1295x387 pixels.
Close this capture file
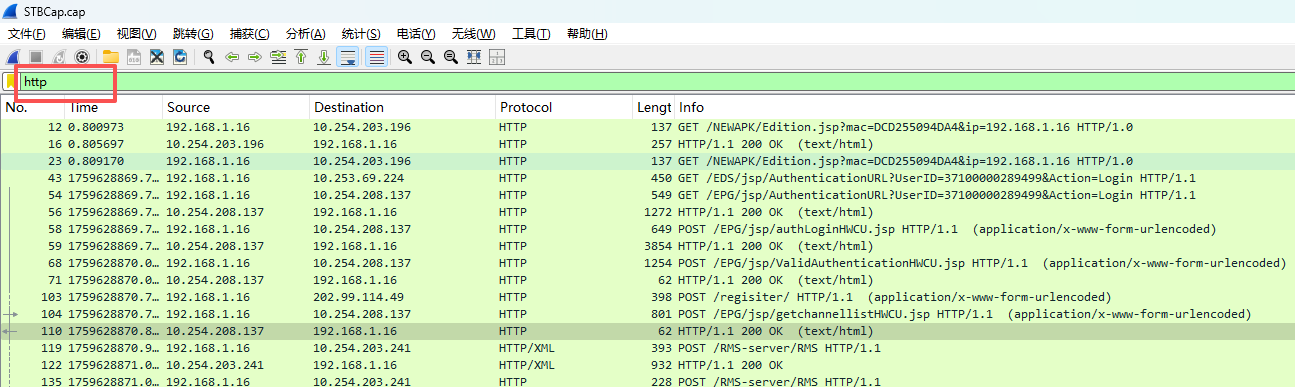(157, 57)
